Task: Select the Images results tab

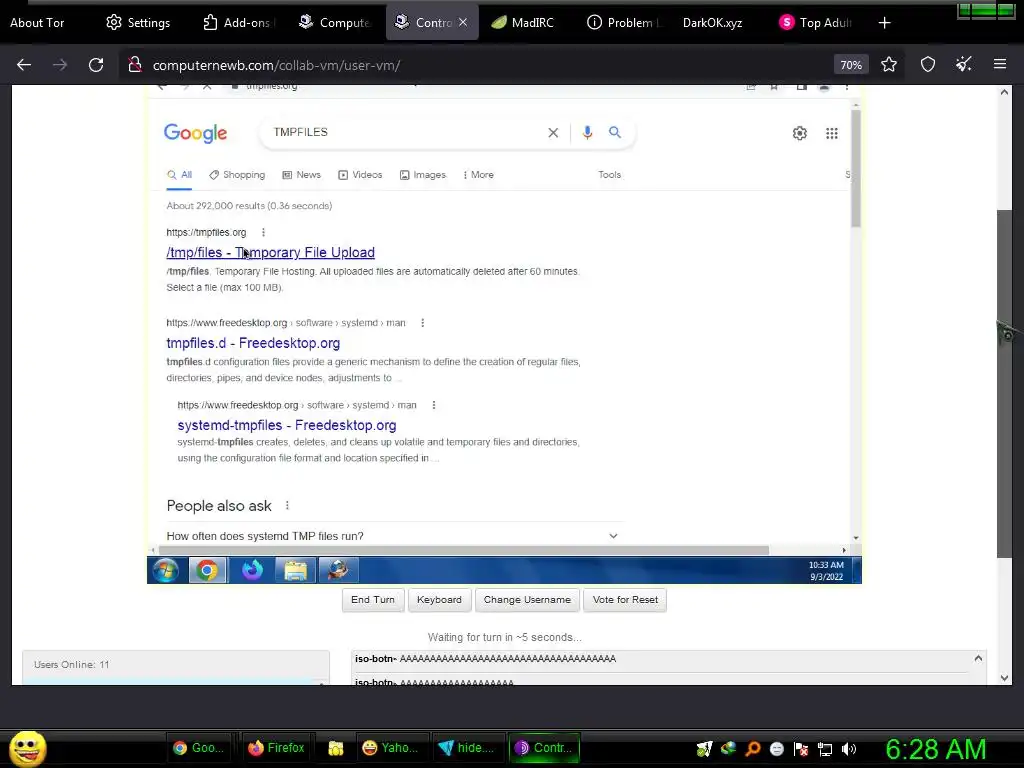Action: [423, 175]
